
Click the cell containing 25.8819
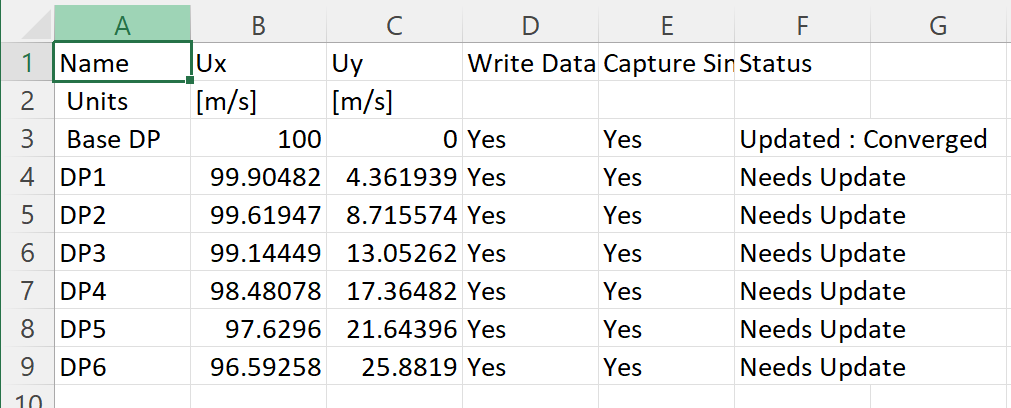[x=394, y=367]
